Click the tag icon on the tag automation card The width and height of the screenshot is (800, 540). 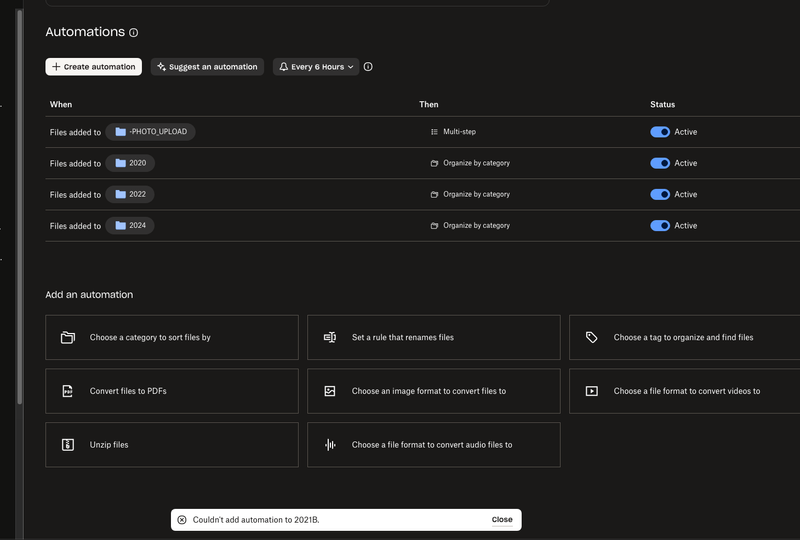pyautogui.click(x=592, y=338)
